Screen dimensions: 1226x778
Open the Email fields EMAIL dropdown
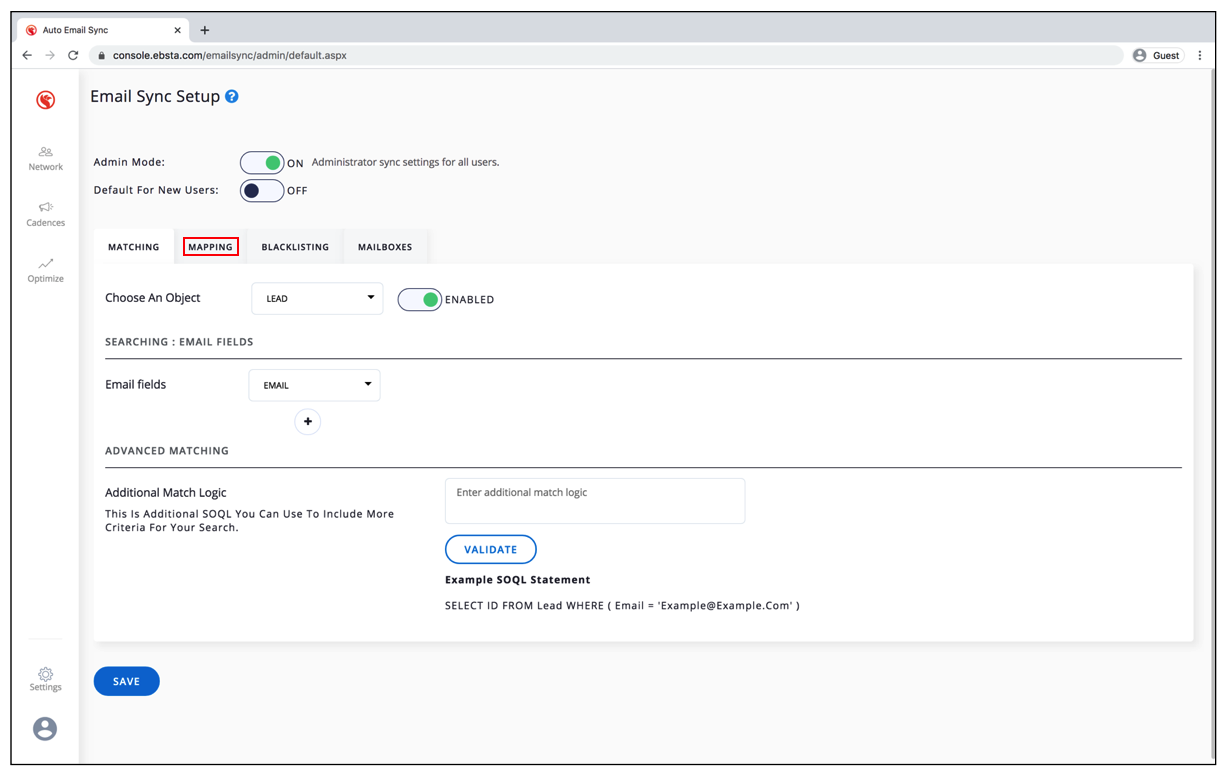point(314,385)
